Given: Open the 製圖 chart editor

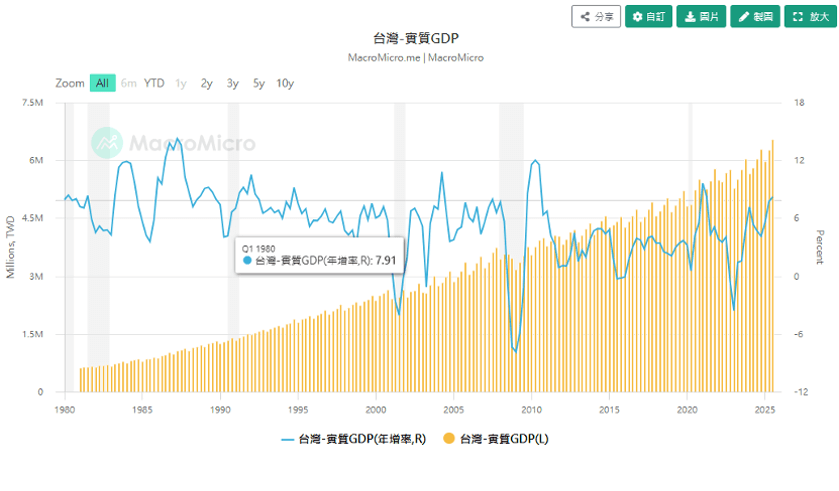Looking at the screenshot, I should point(755,17).
